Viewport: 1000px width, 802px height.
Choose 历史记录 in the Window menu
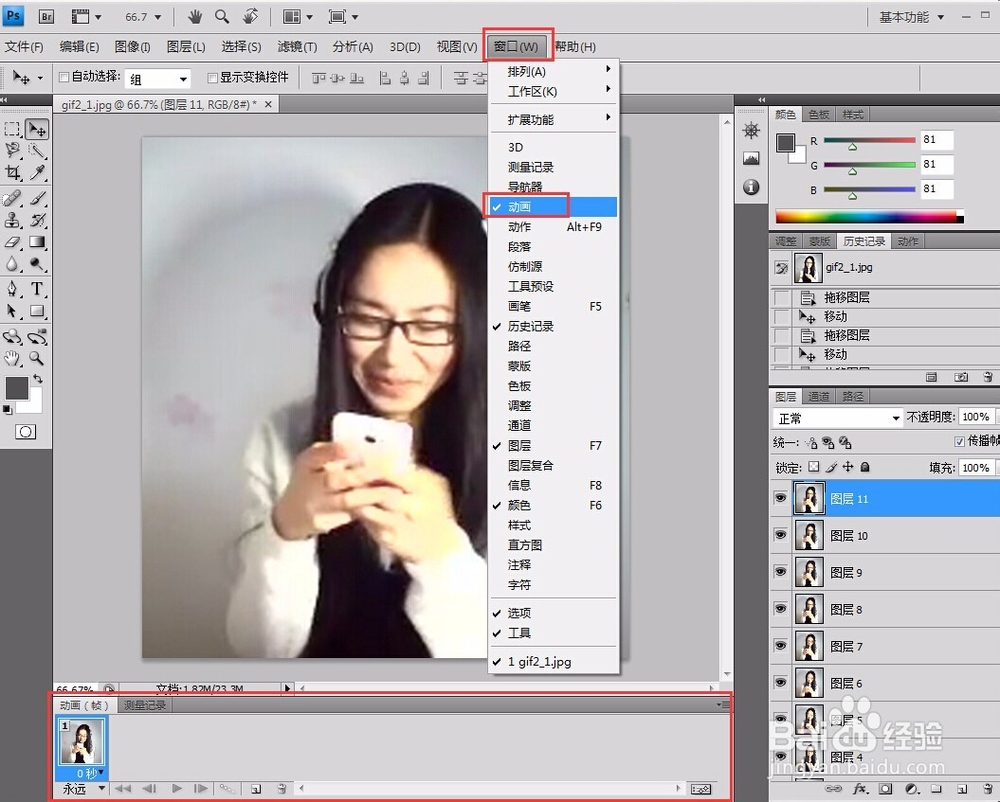(x=554, y=326)
